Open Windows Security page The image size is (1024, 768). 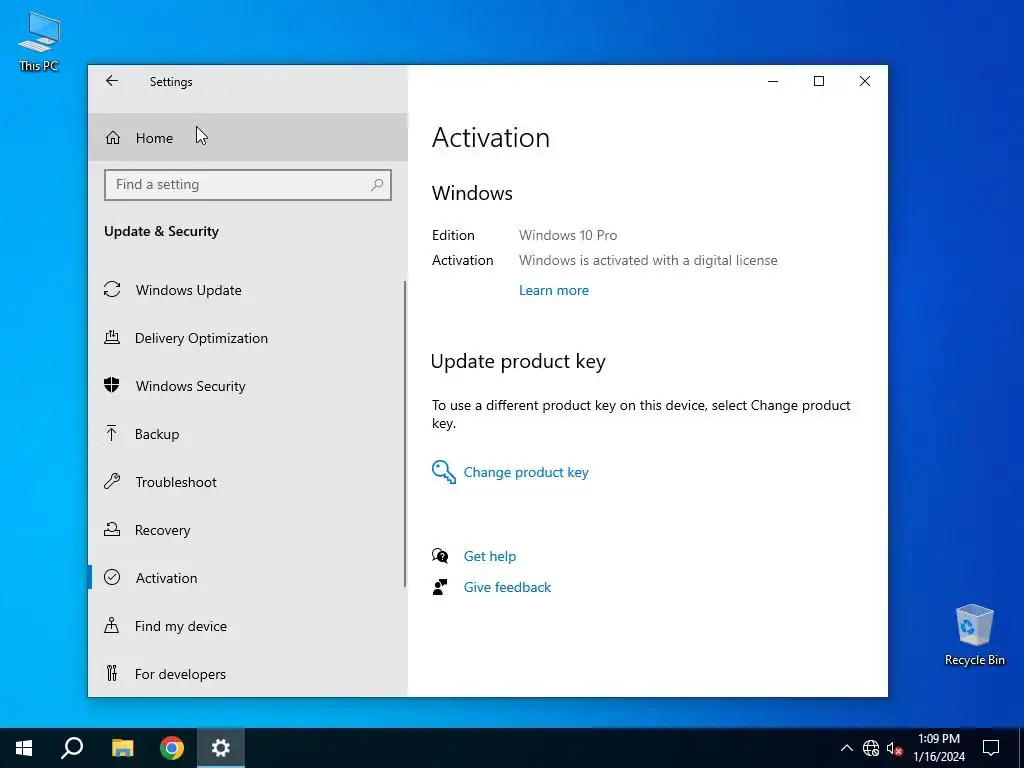point(246,386)
